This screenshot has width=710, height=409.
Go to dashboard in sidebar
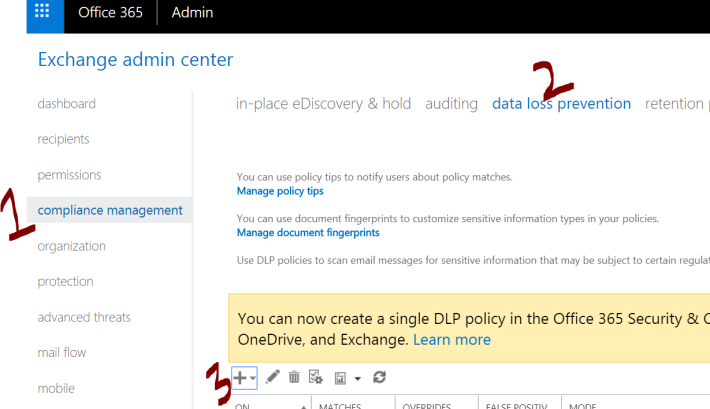click(x=67, y=104)
